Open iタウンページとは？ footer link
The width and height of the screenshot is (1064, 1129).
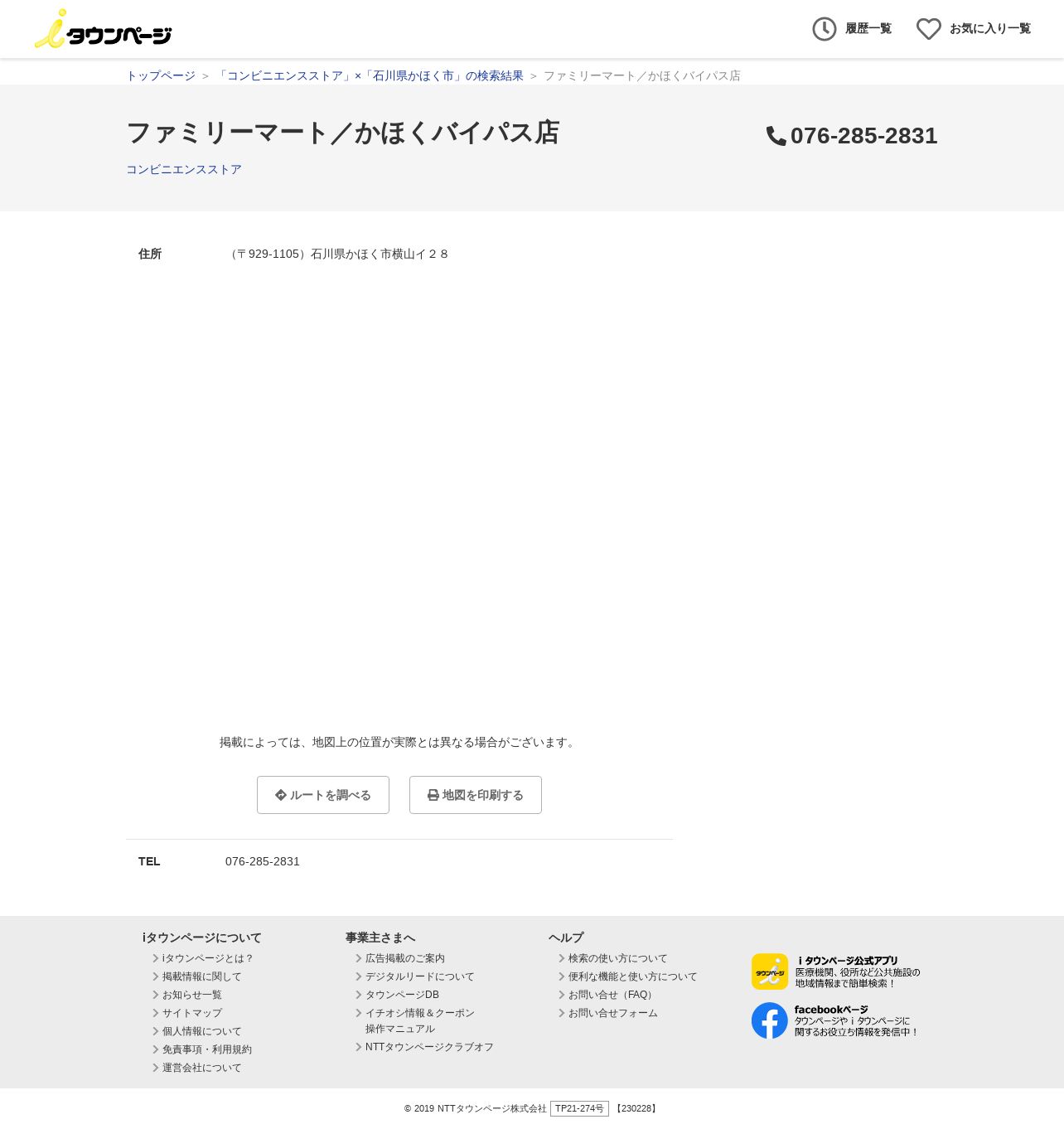click(208, 958)
